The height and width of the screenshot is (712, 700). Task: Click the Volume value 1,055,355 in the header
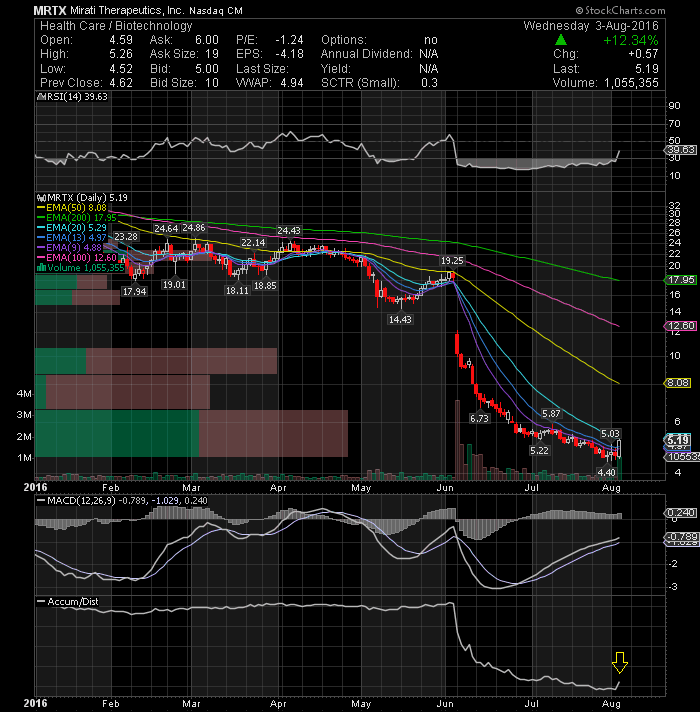[x=631, y=83]
